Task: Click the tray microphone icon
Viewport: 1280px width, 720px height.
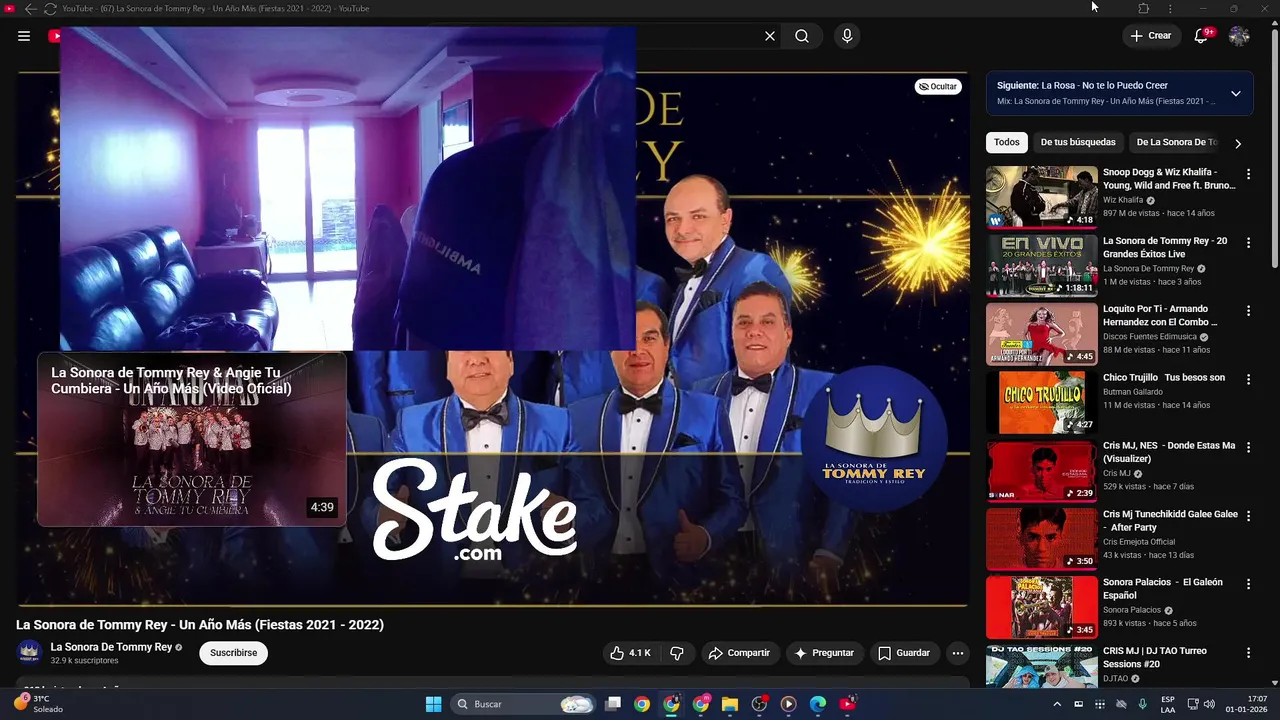Action: pyautogui.click(x=1142, y=704)
